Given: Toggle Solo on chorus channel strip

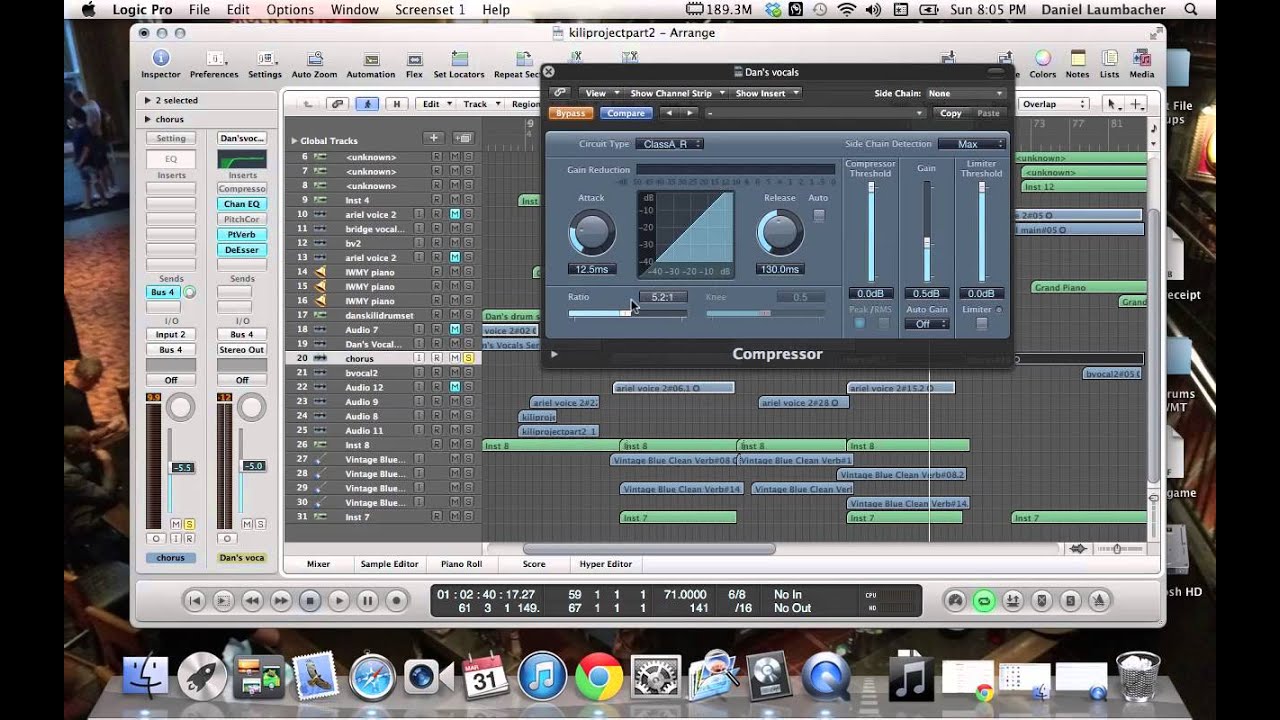Looking at the screenshot, I should point(189,524).
